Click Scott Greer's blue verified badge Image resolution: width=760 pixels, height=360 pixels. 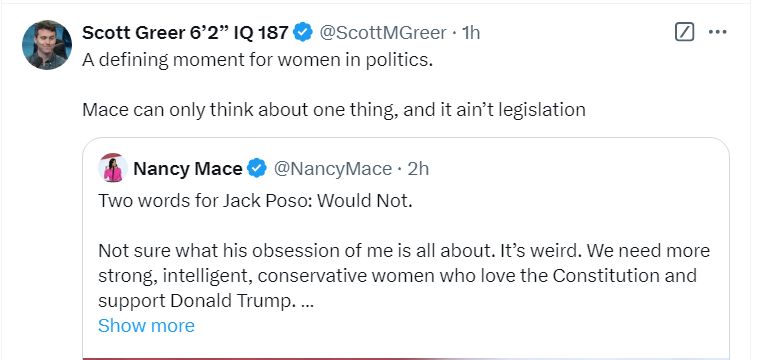tap(304, 32)
